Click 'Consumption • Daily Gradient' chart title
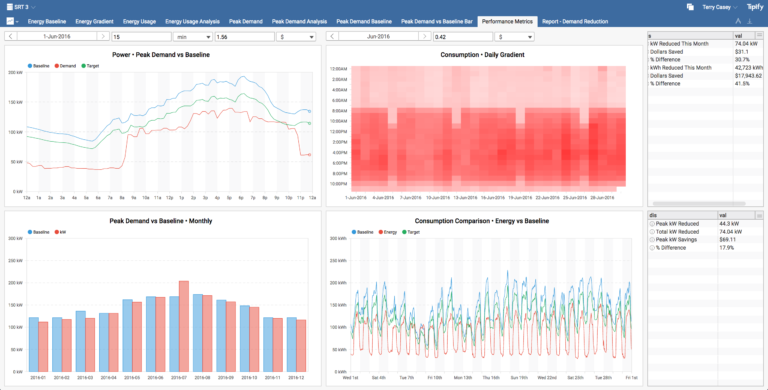 pyautogui.click(x=482, y=55)
